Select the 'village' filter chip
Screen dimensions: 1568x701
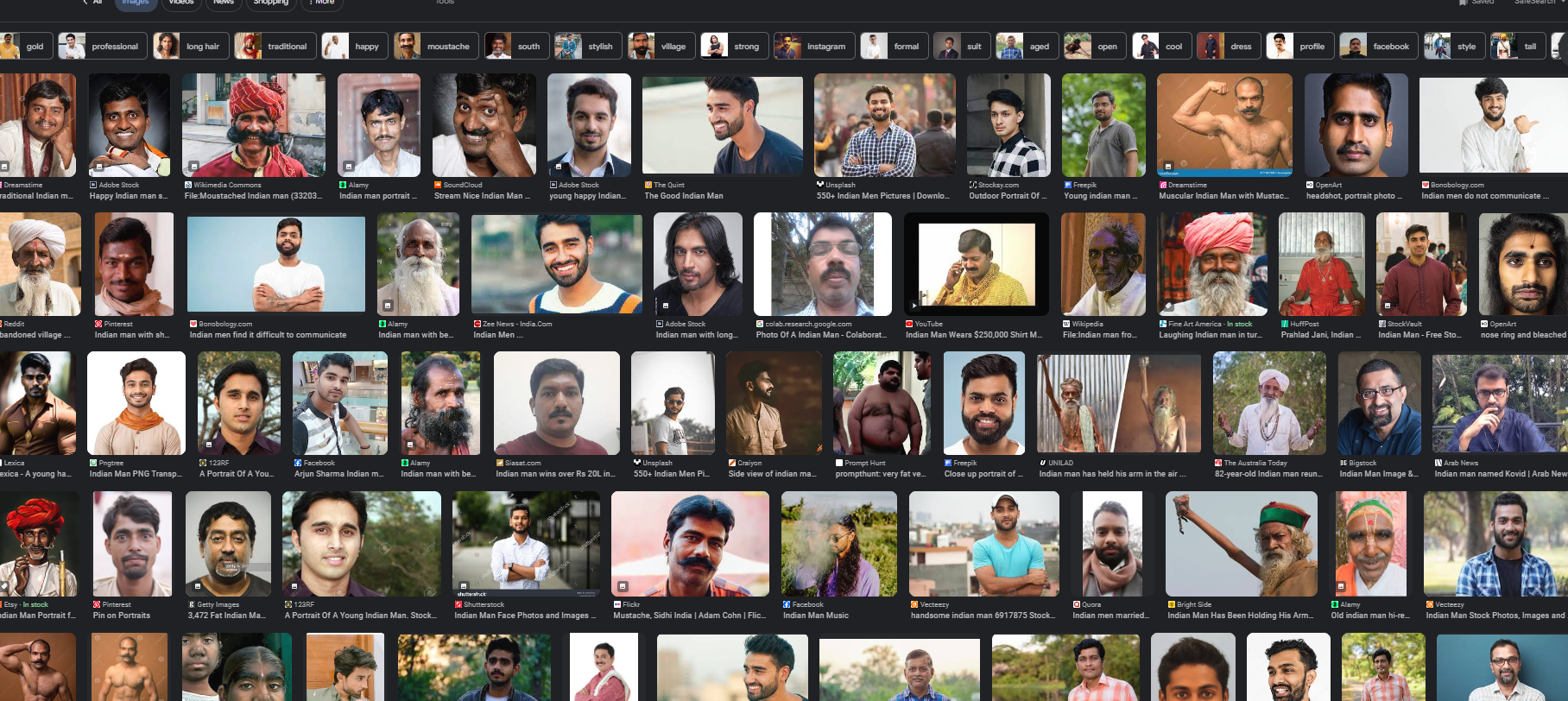click(661, 47)
